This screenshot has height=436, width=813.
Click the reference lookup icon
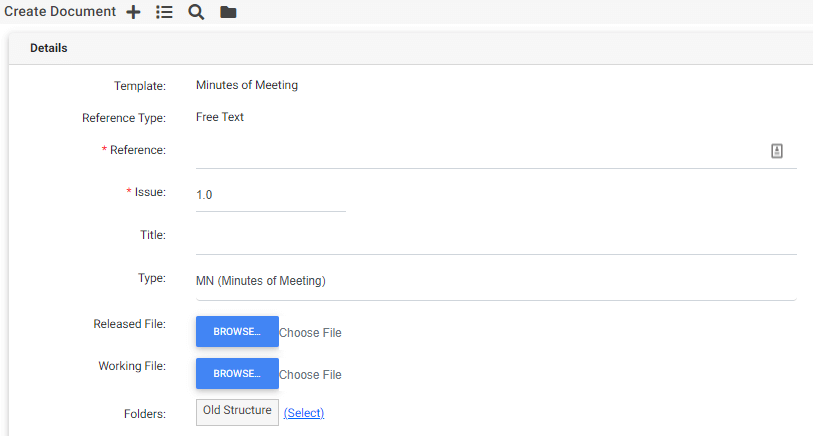(x=777, y=151)
